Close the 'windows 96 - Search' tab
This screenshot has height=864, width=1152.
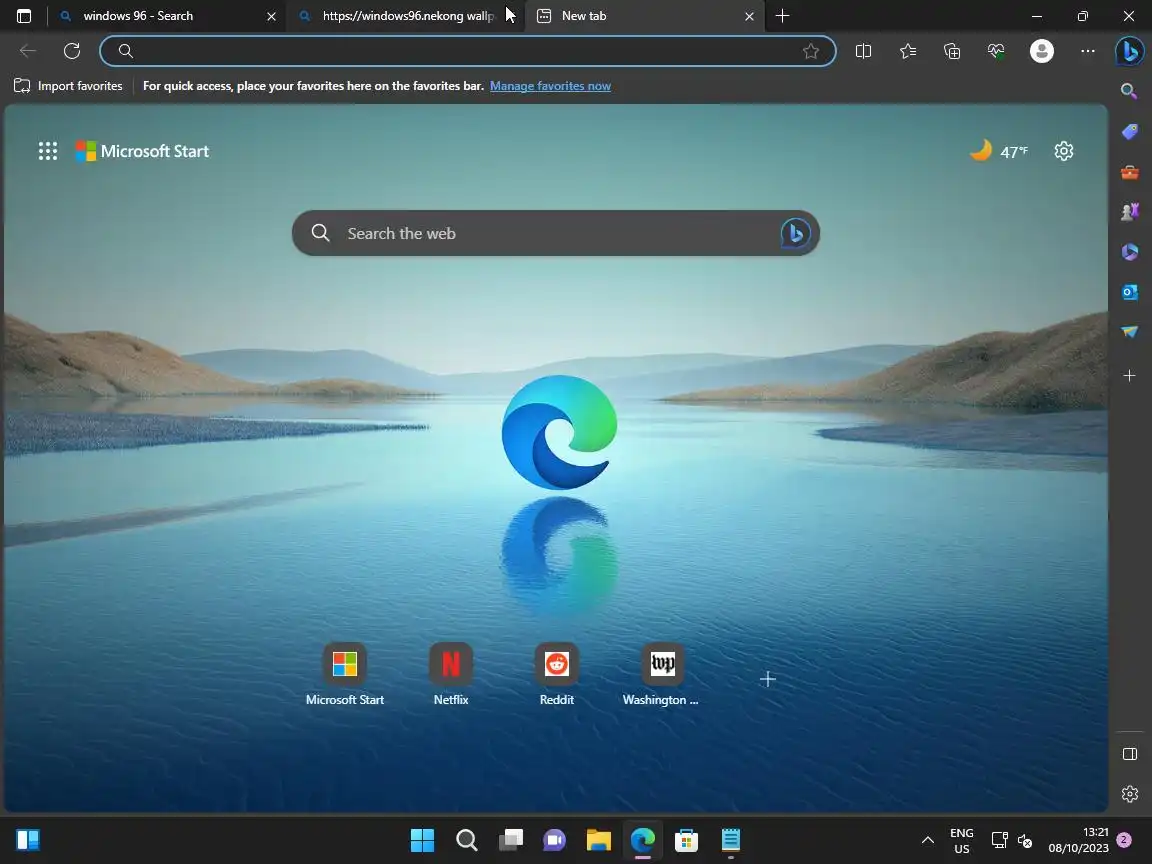click(x=271, y=15)
